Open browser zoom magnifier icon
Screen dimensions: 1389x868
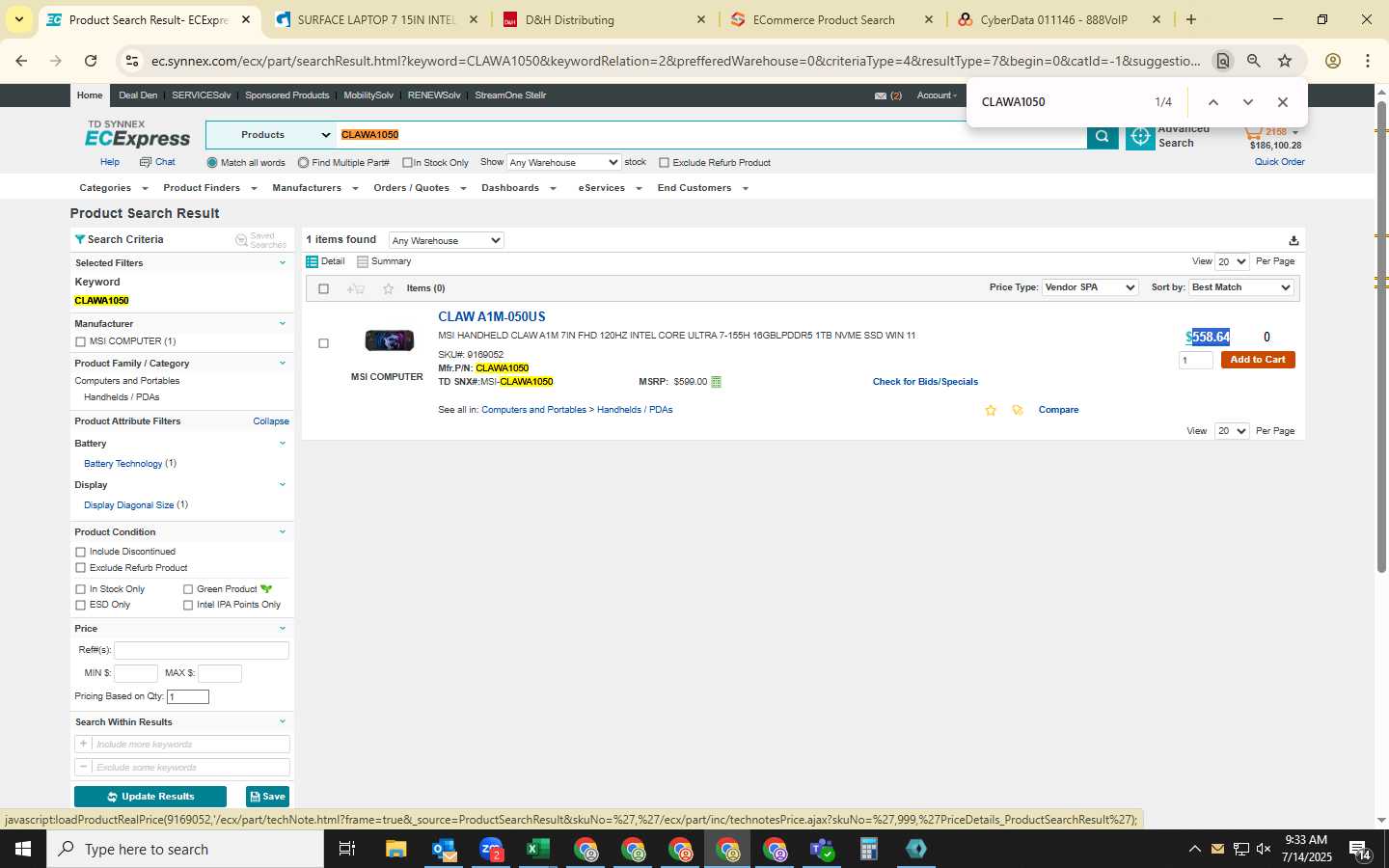point(1253,61)
